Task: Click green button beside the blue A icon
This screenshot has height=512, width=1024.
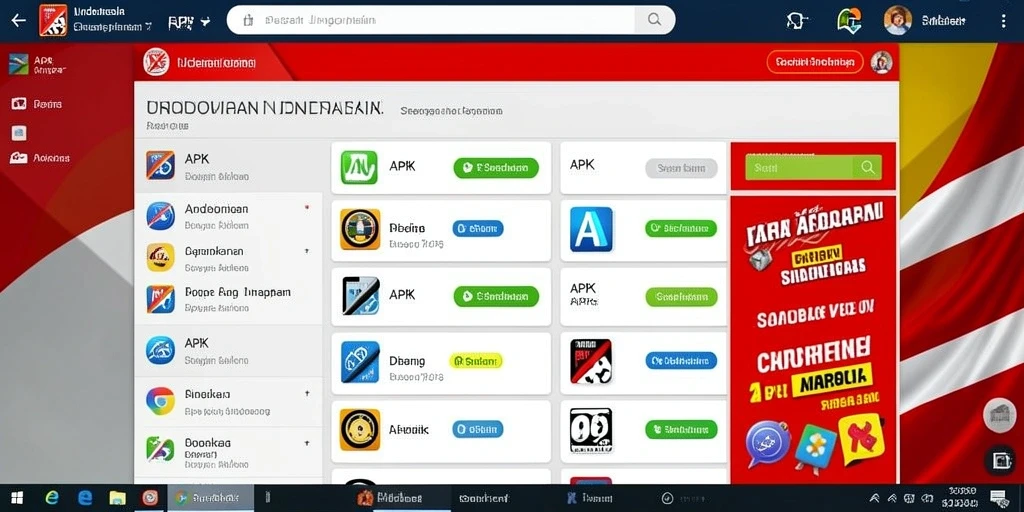Action: click(681, 228)
